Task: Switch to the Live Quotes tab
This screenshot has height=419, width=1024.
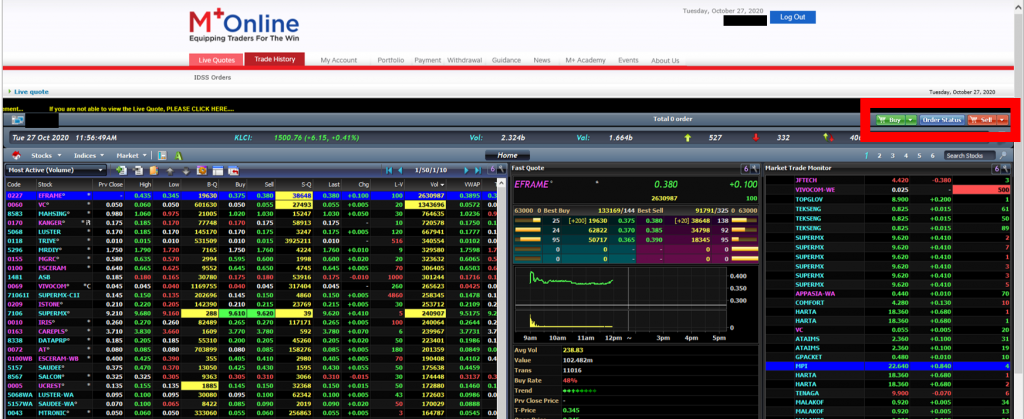Action: pyautogui.click(x=216, y=60)
